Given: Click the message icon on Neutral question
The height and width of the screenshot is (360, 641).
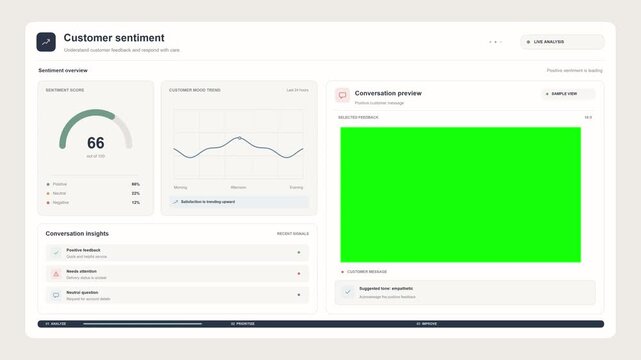Looking at the screenshot, I should point(56,295).
